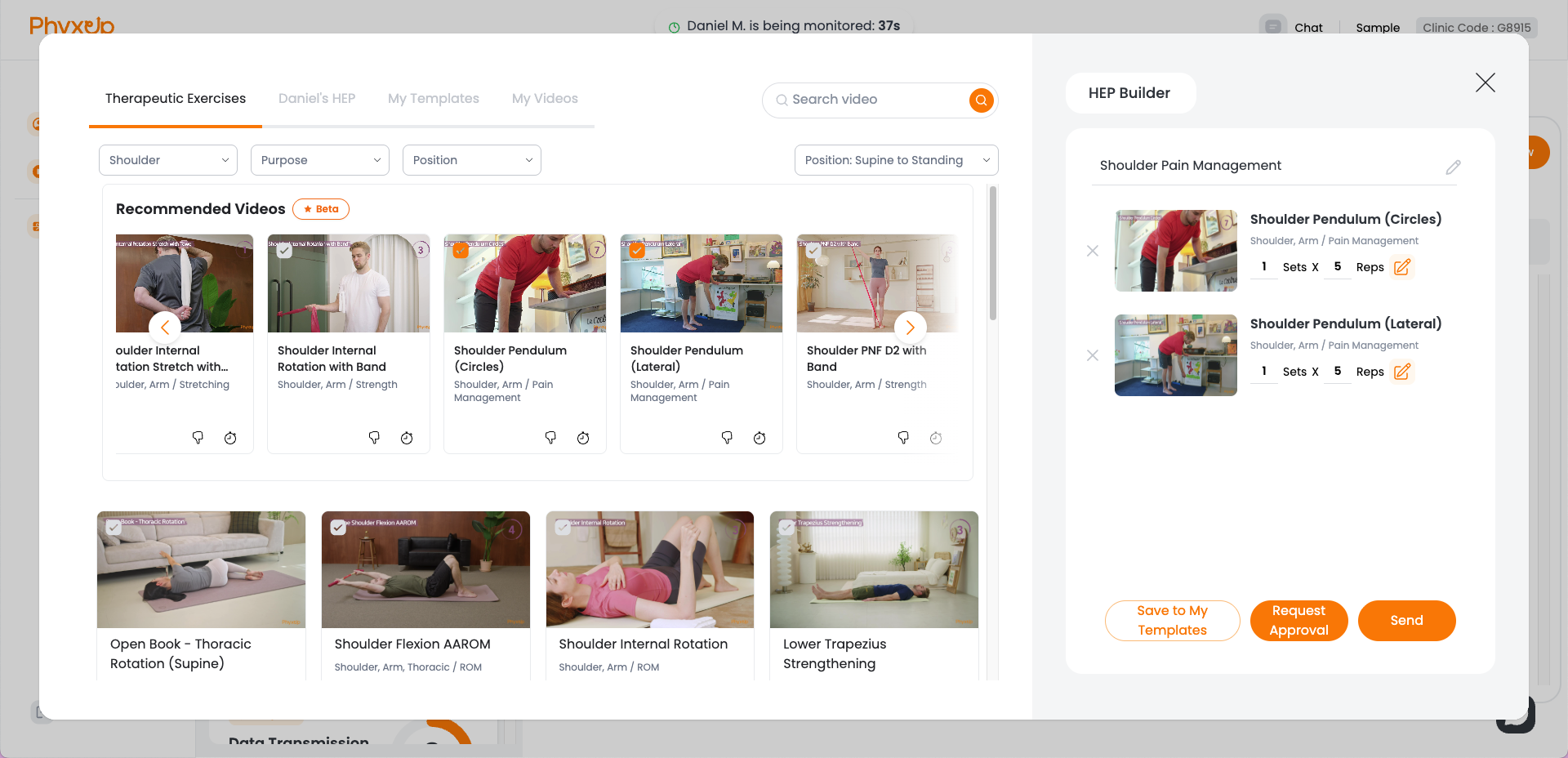The height and width of the screenshot is (758, 1568).
Task: Click the timer icon on Shoulder PNF D2 with Band
Action: [x=936, y=438]
